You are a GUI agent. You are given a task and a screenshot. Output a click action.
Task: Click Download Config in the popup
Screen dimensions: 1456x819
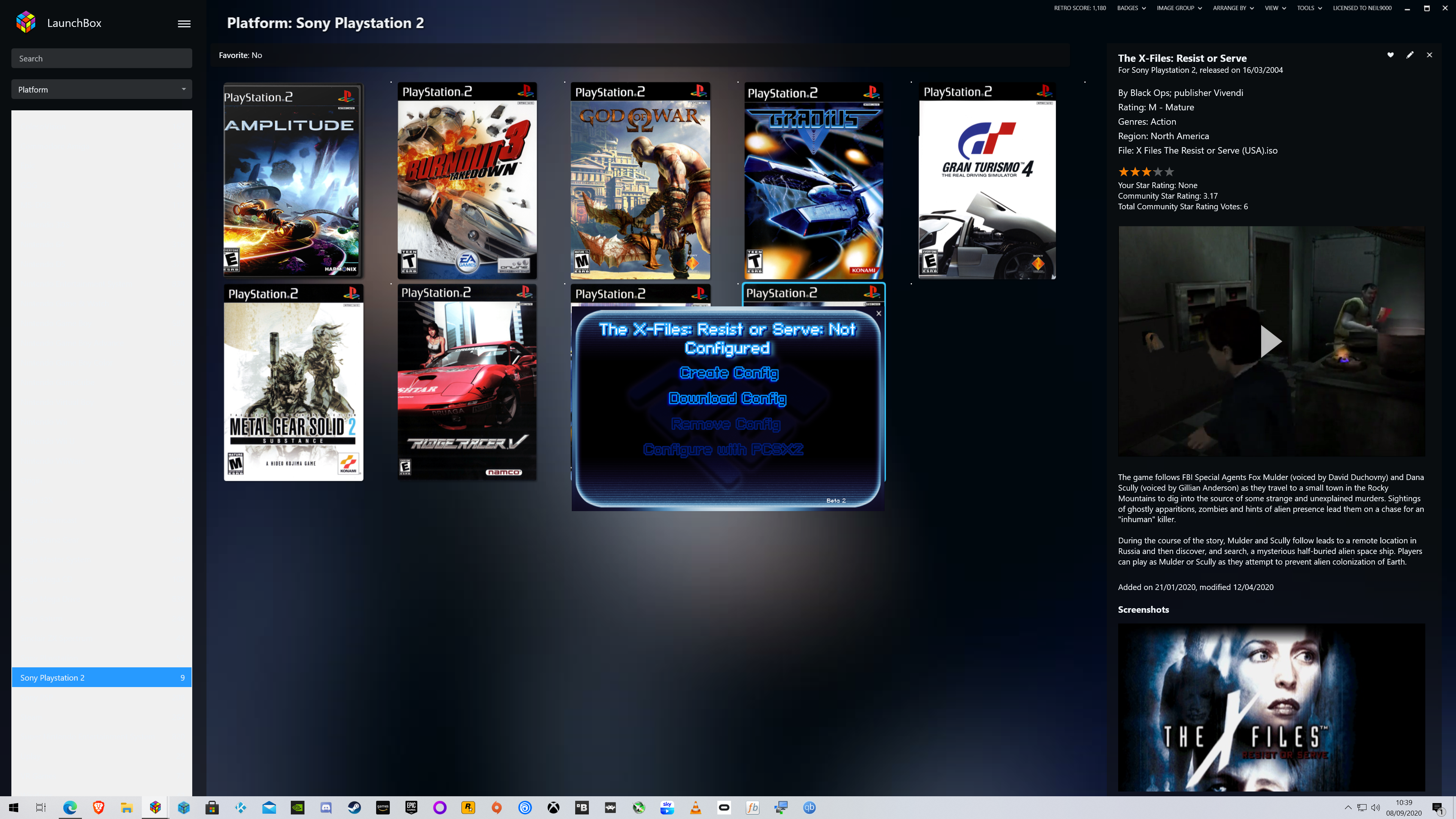(728, 399)
